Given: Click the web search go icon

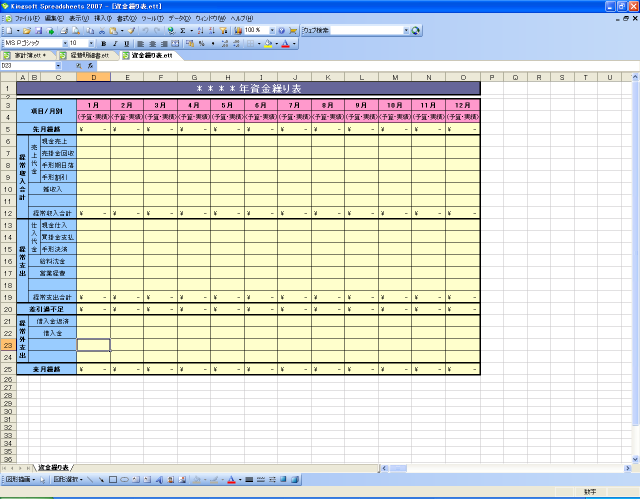Looking at the screenshot, I should pyautogui.click(x=416, y=31).
